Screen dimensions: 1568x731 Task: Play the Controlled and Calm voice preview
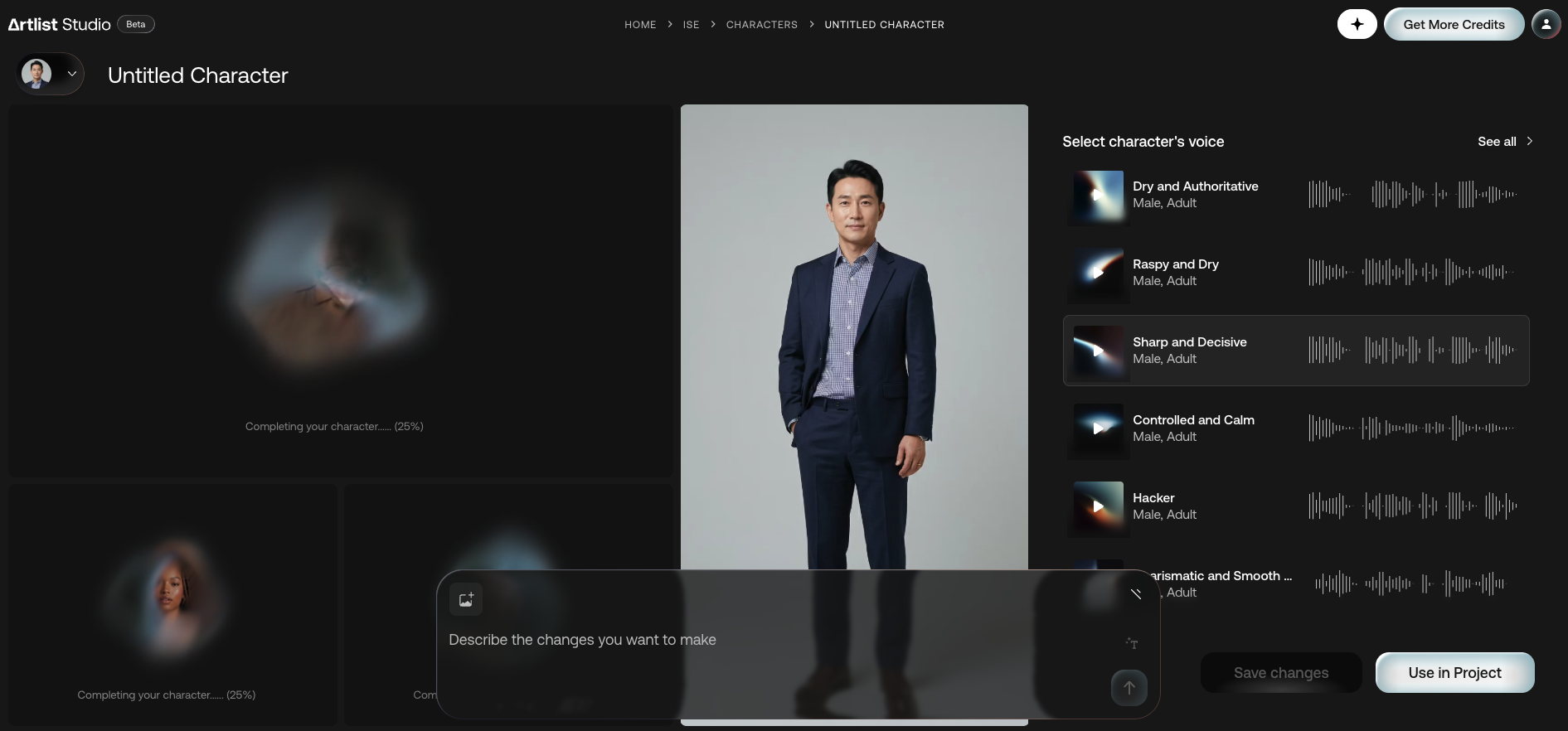click(1099, 428)
